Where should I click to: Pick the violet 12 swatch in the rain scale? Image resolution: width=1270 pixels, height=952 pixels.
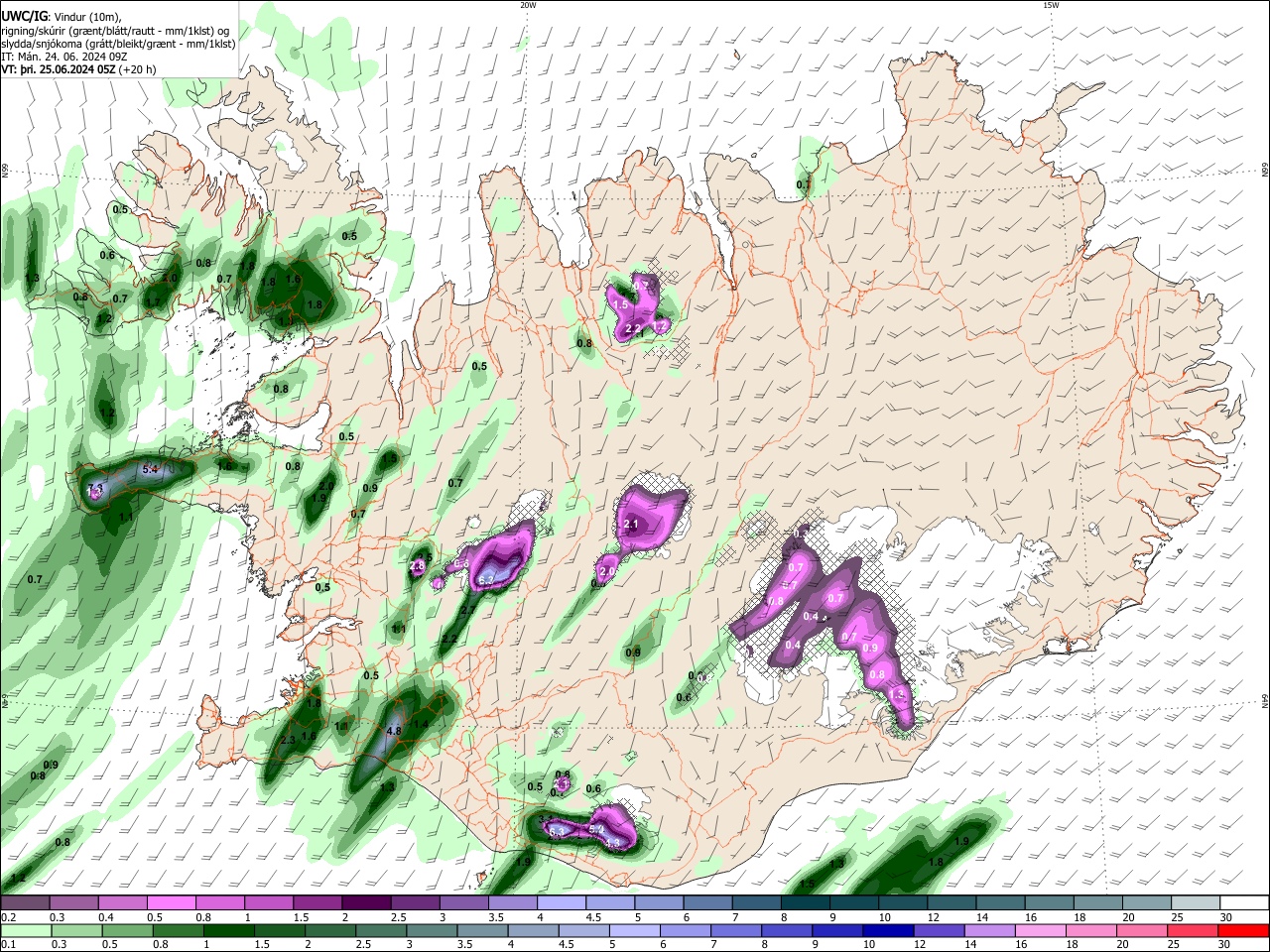pyautogui.click(x=939, y=930)
